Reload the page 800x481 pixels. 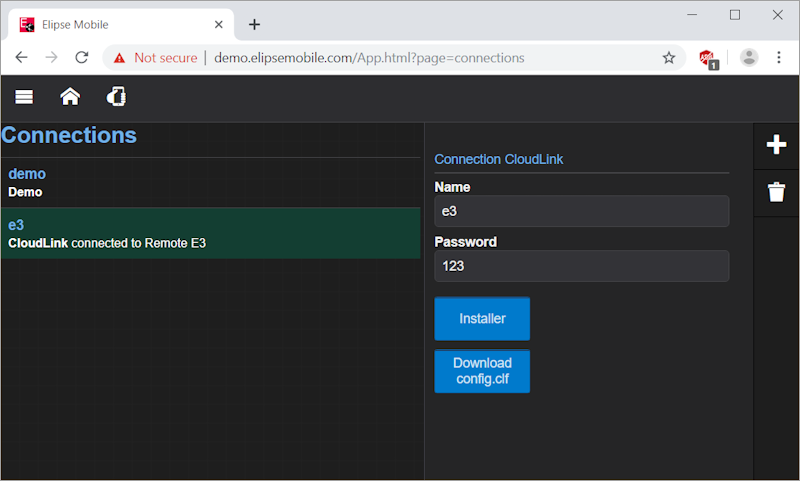click(x=82, y=58)
